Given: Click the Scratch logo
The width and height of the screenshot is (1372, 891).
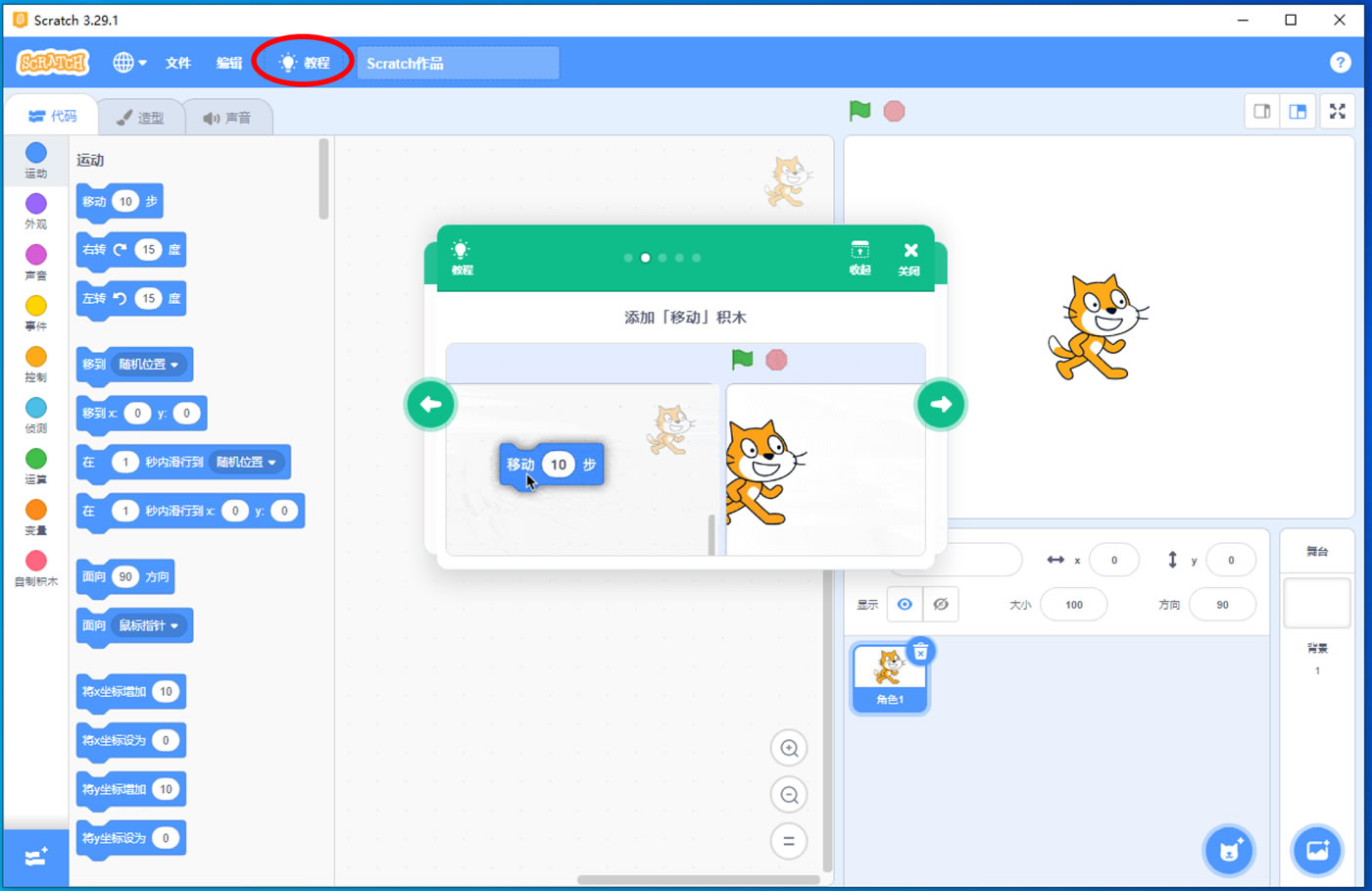Looking at the screenshot, I should pyautogui.click(x=53, y=63).
